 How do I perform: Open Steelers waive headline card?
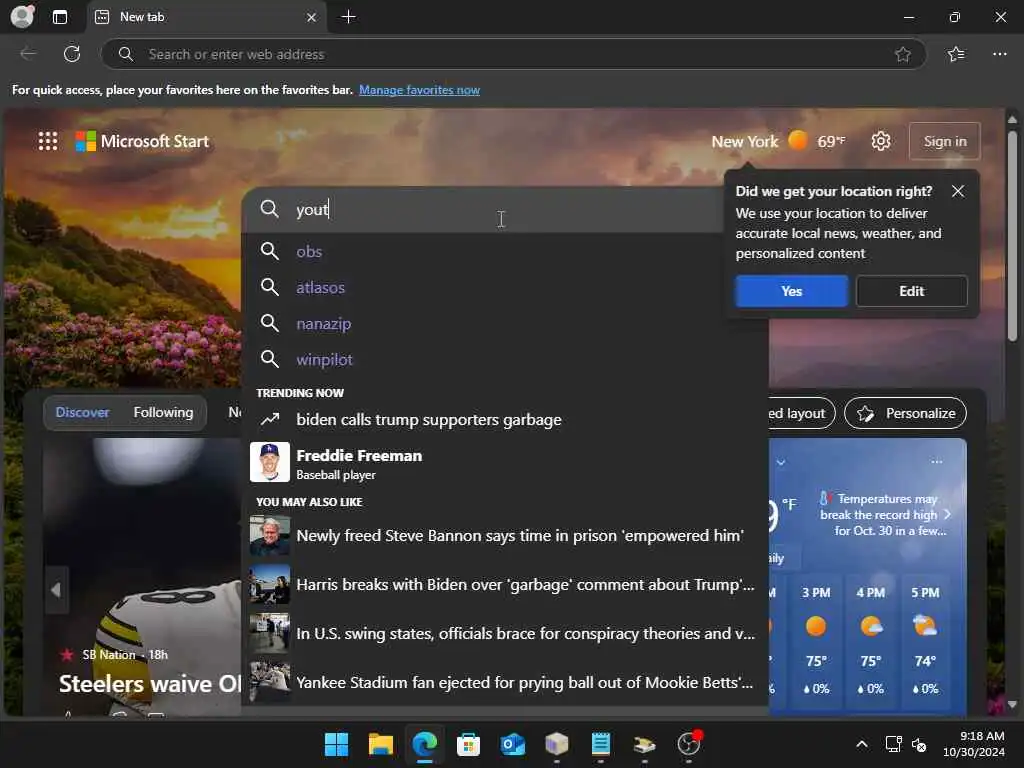point(150,684)
